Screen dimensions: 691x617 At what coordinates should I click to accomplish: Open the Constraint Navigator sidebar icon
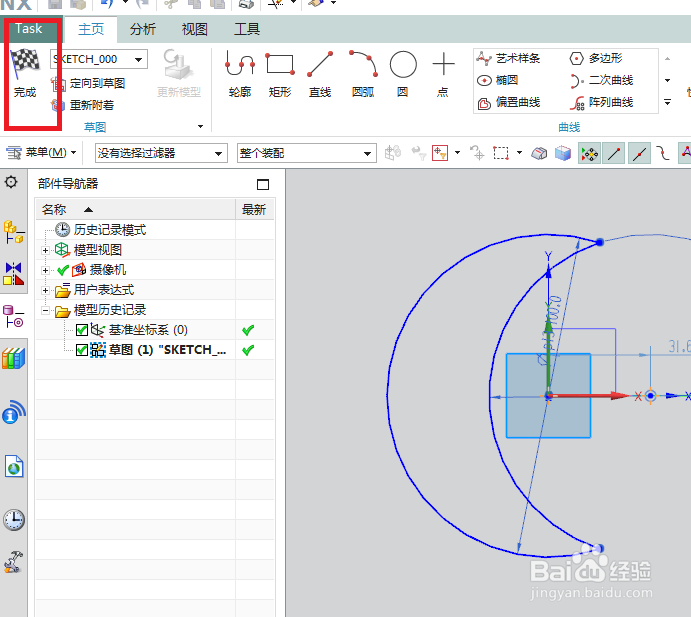(14, 274)
